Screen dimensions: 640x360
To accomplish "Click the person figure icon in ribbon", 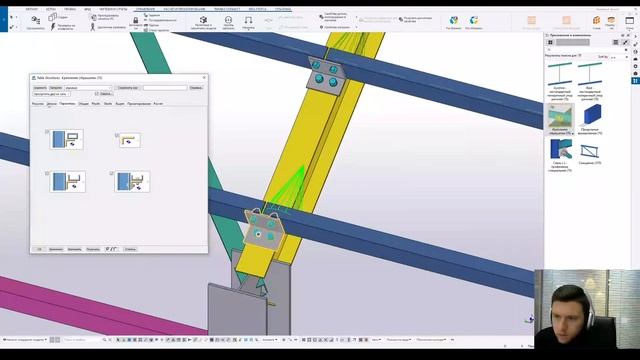I will pos(93,27).
